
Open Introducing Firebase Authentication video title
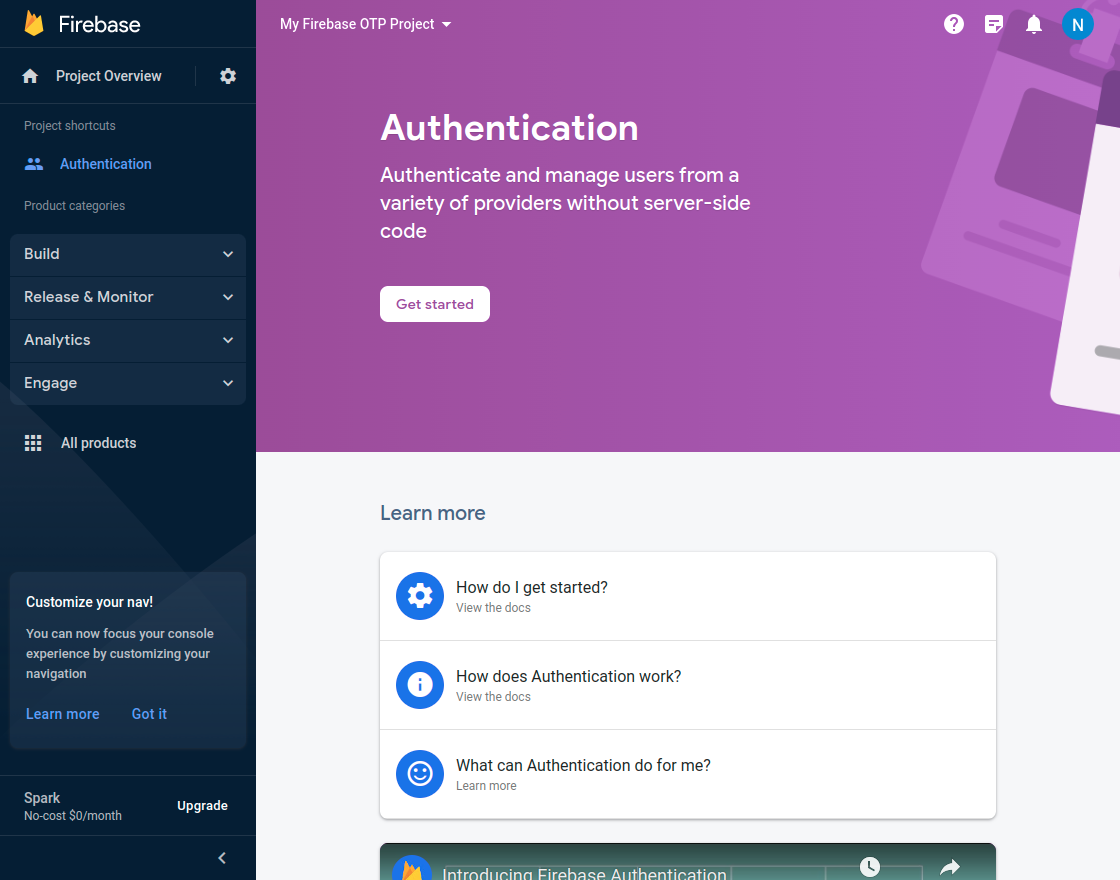[x=584, y=873]
